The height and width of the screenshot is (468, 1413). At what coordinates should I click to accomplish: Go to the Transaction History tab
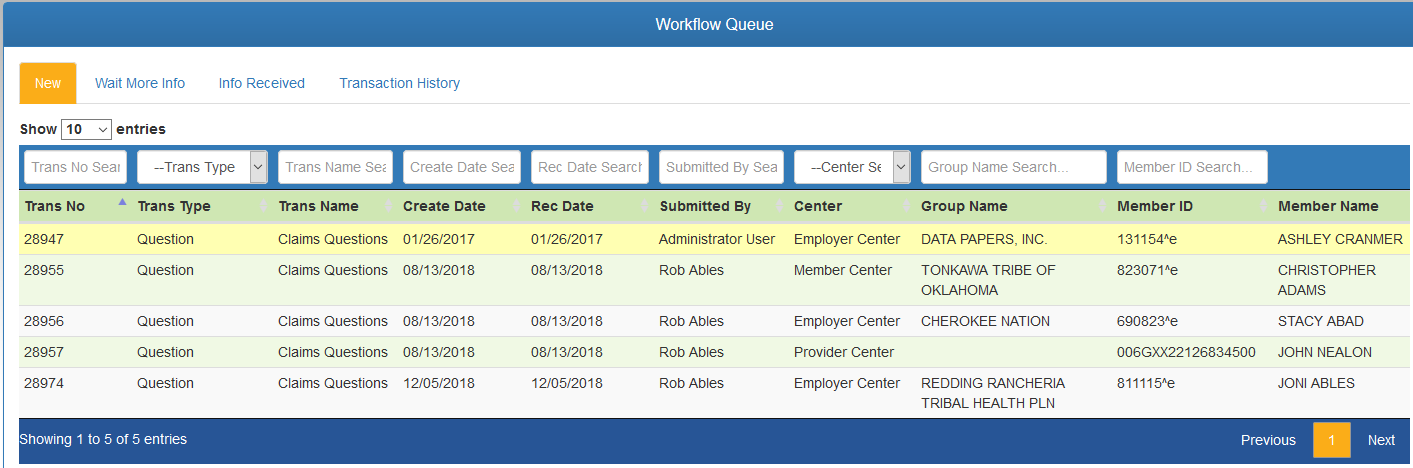tap(399, 83)
